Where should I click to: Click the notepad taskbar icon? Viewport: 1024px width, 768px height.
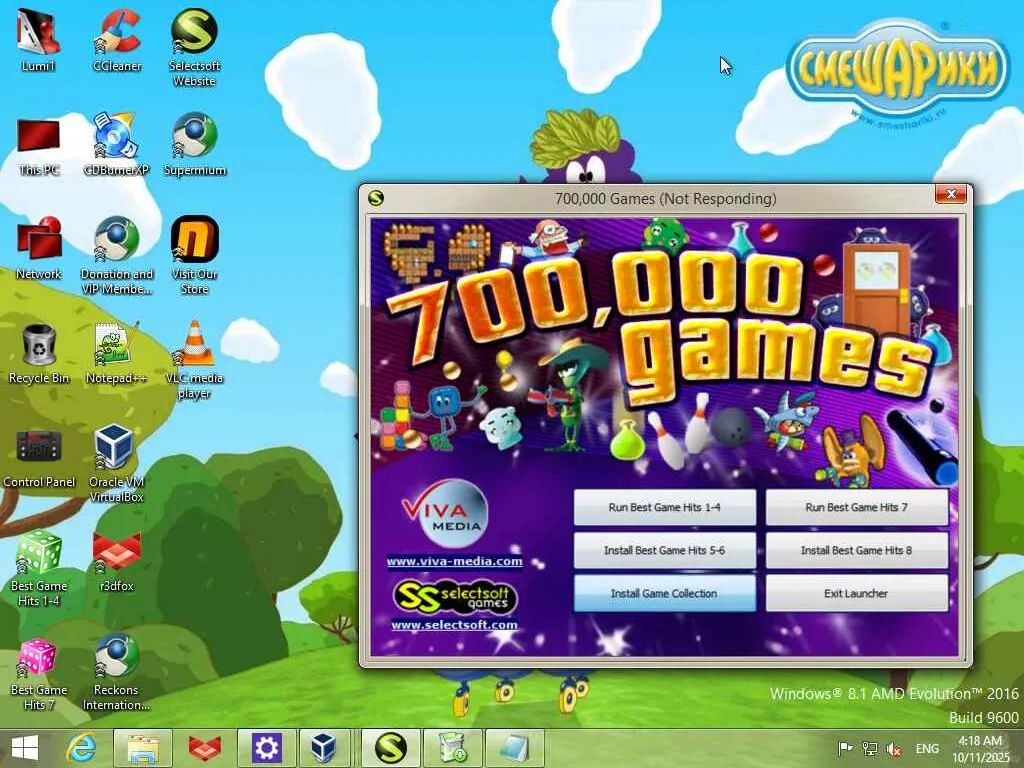(x=514, y=748)
